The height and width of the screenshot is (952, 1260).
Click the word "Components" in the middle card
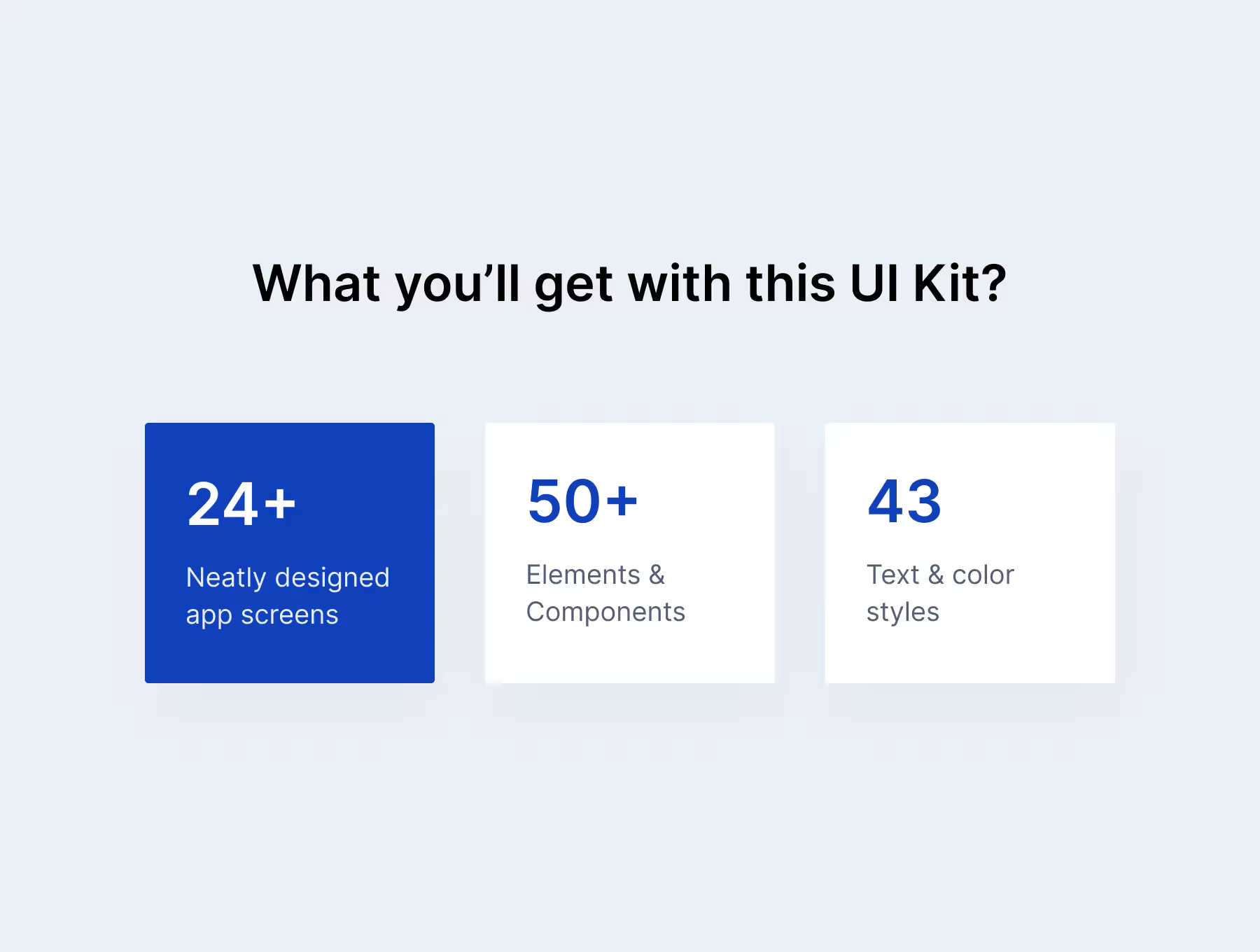pyautogui.click(x=605, y=612)
